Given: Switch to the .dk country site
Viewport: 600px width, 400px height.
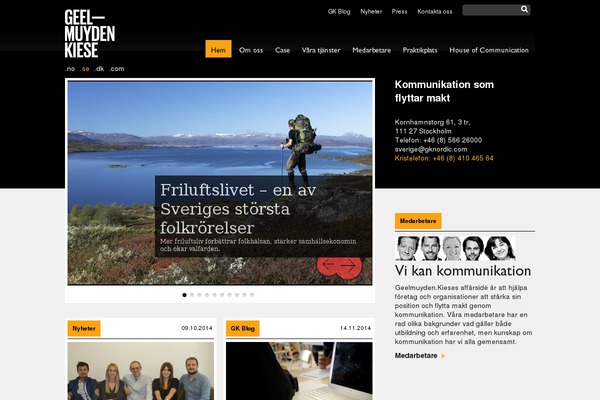Looking at the screenshot, I should (99, 69).
